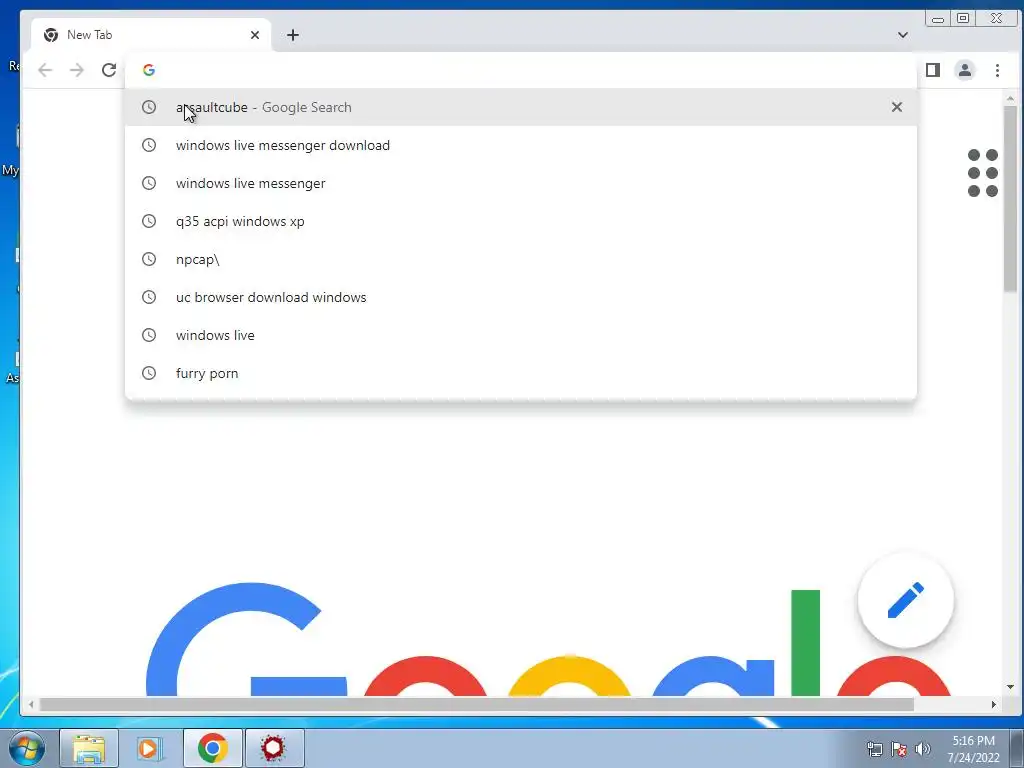1024x768 pixels.
Task: Pick the npcap\ history suggestion
Action: [x=520, y=259]
